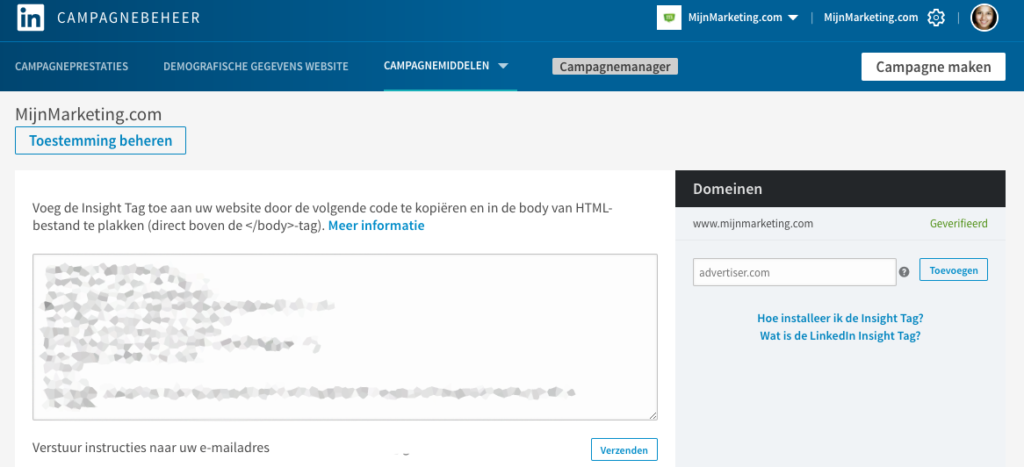Click the Domeinen panel header
The height and width of the screenshot is (467, 1024).
click(840, 189)
